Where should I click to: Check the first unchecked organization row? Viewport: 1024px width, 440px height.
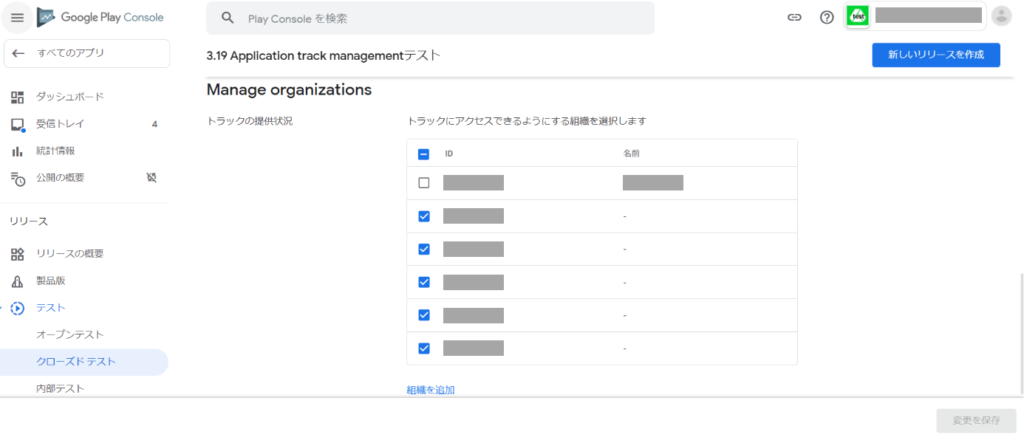(x=423, y=183)
